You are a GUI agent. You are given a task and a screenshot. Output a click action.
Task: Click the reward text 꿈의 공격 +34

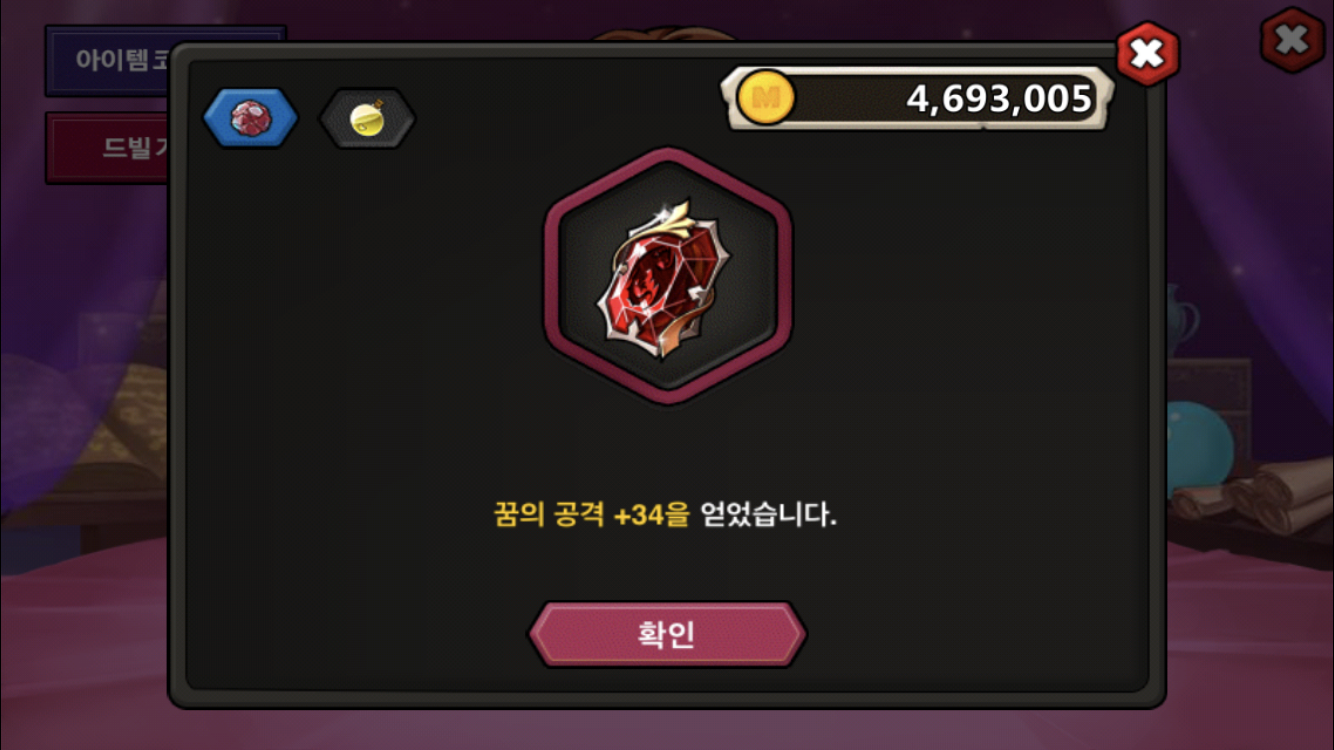(592, 516)
